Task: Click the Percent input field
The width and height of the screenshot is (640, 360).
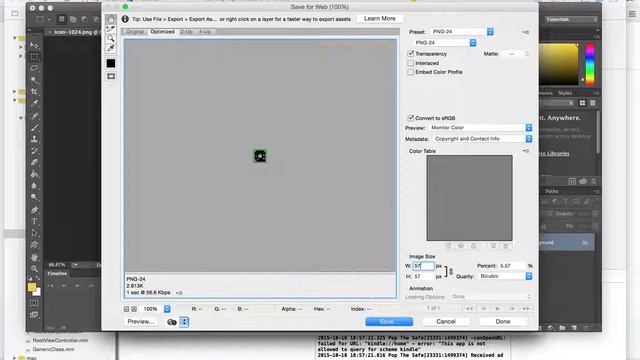Action: coord(513,266)
